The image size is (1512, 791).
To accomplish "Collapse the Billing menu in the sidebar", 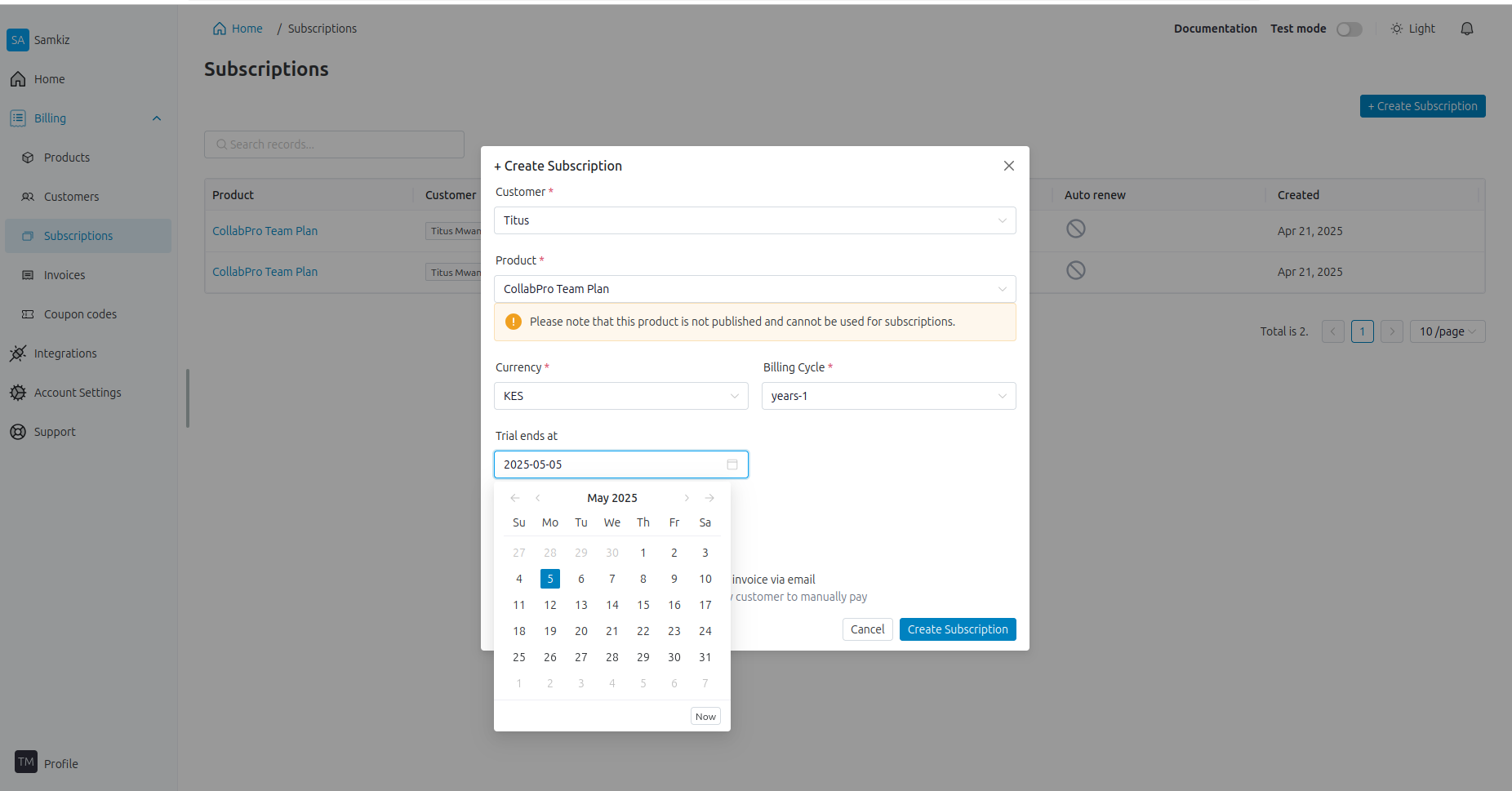I will 156,118.
